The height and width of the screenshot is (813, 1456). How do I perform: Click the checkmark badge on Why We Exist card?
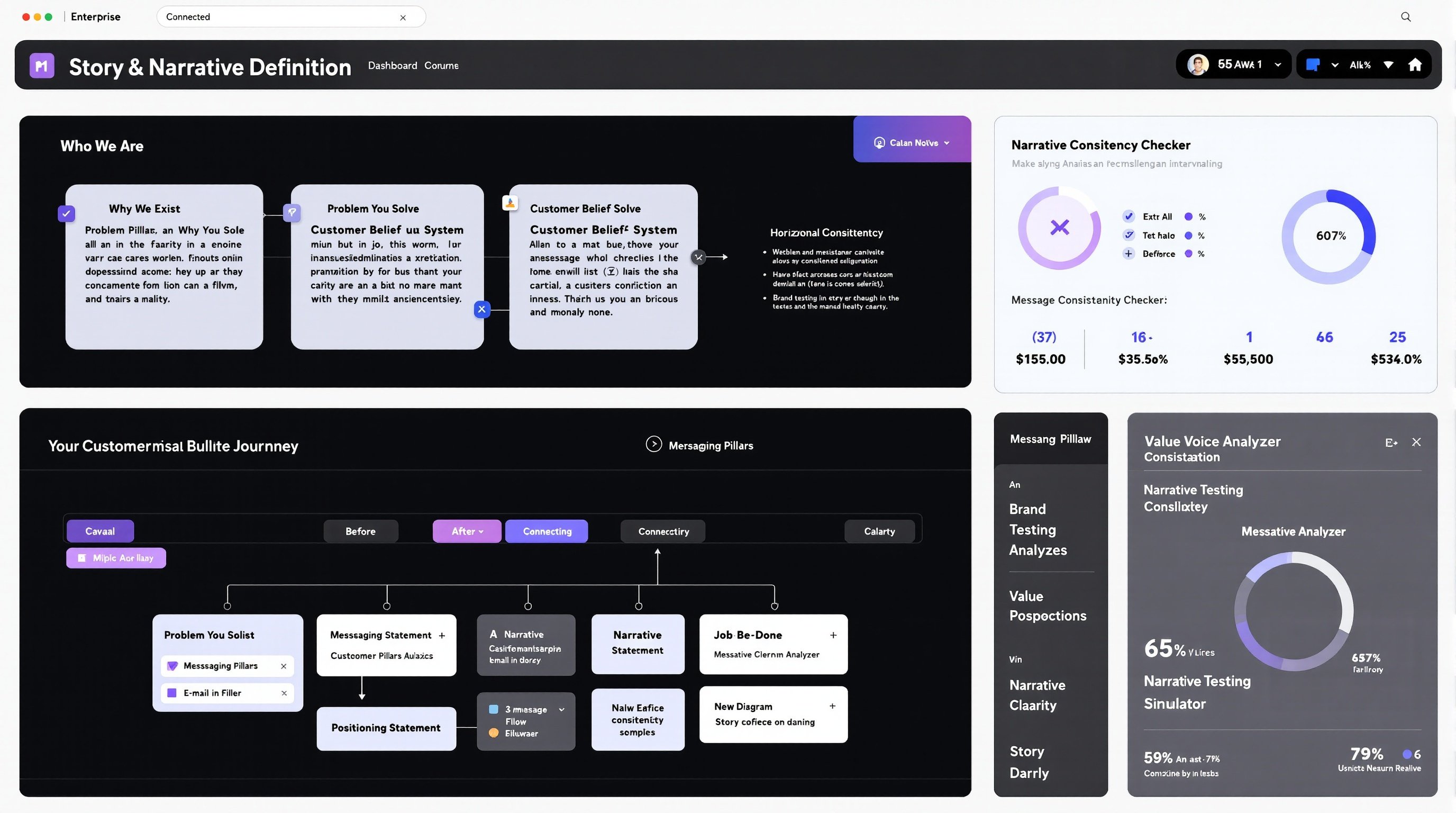(x=66, y=214)
